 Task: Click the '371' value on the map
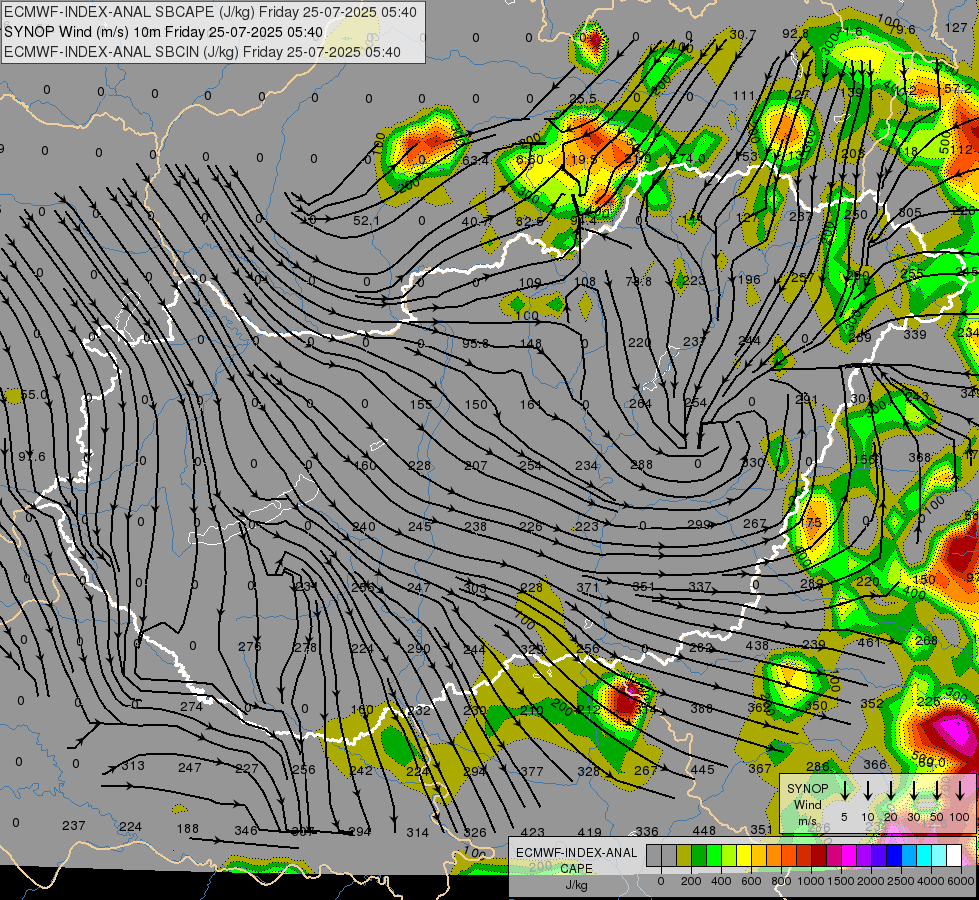point(588,587)
